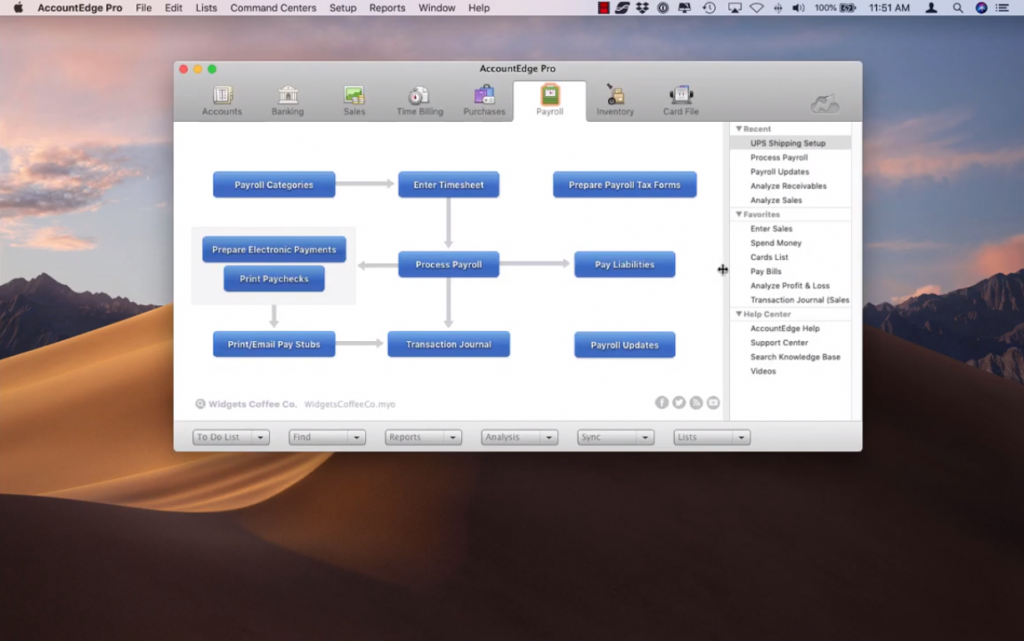The image size is (1024, 641).
Task: Go to the Purchases command center
Action: 484,100
